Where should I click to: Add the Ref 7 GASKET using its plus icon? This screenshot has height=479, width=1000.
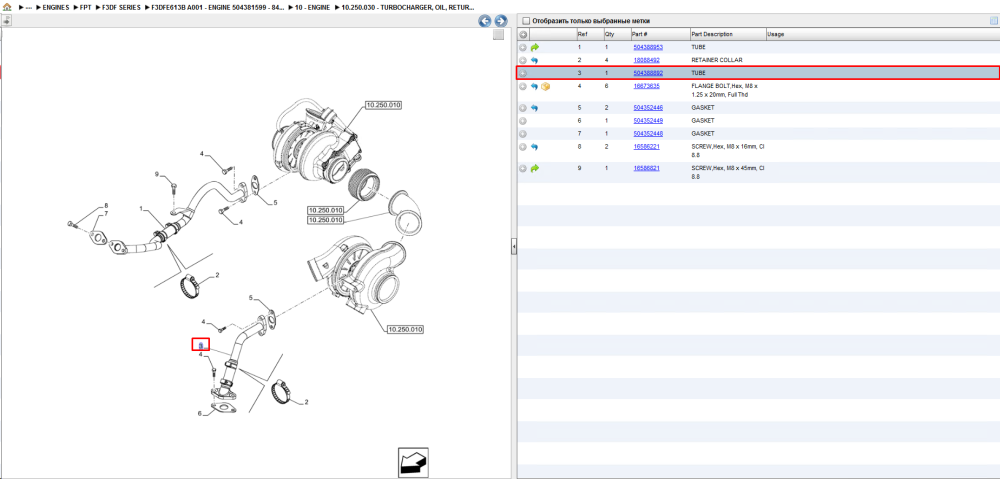coord(523,134)
